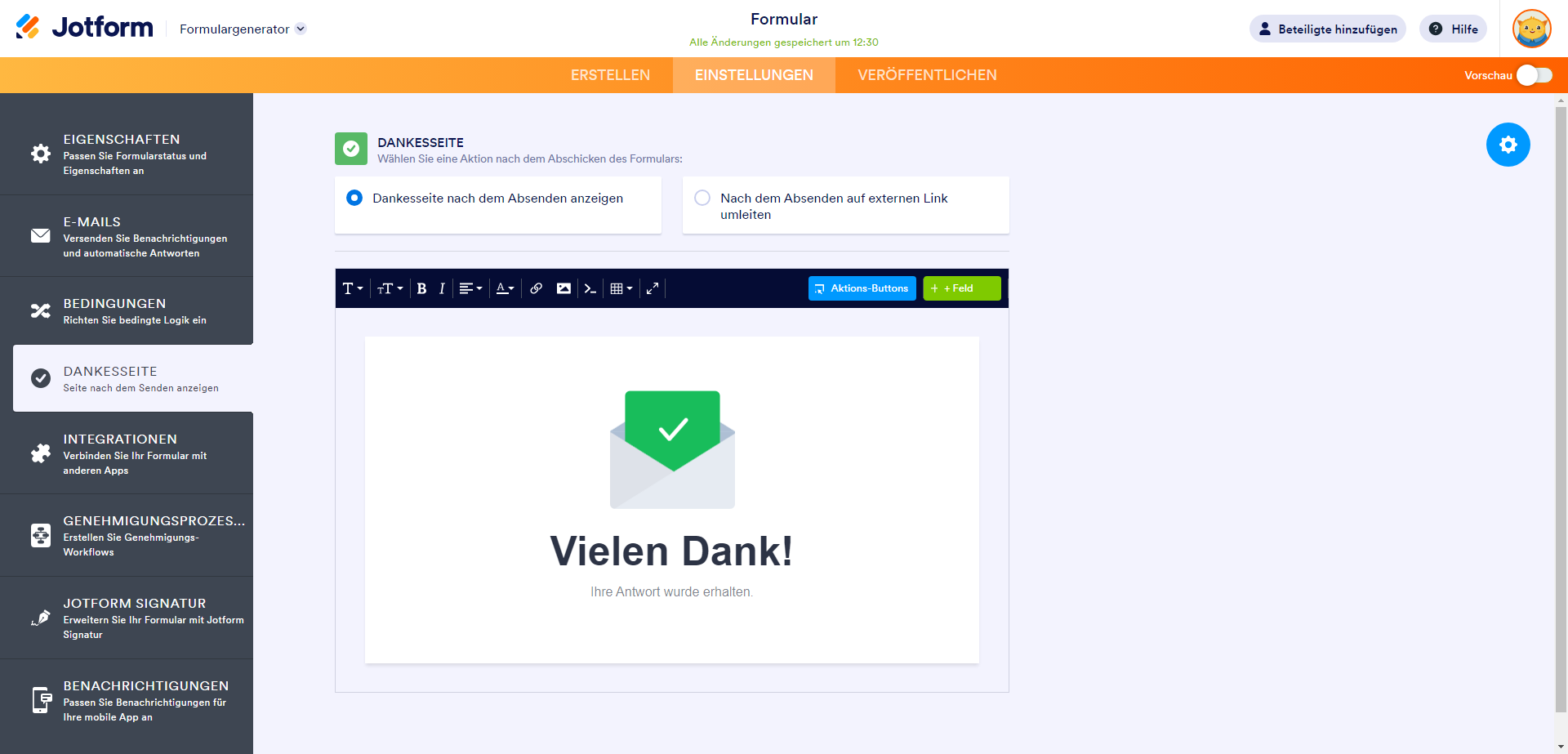The image size is (1568, 754).
Task: Click the Aktions-Buttons button
Action: tap(862, 288)
